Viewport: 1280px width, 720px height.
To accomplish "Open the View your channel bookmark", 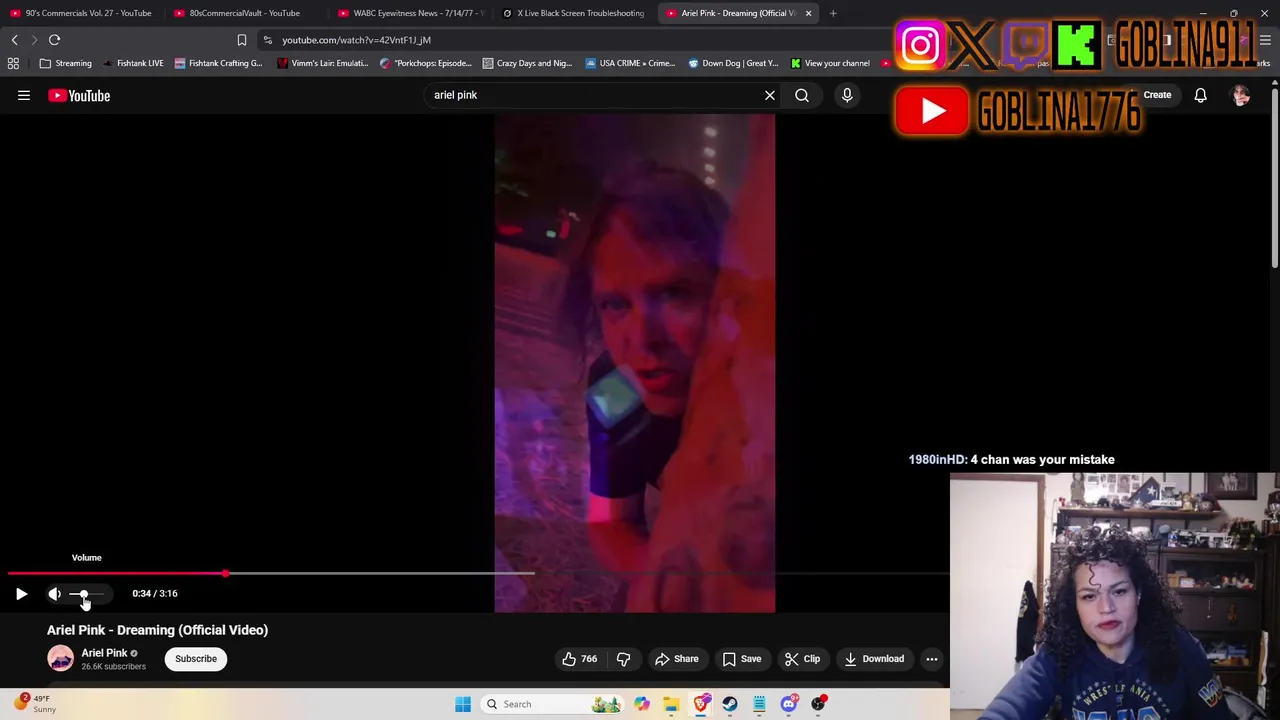I will (829, 63).
